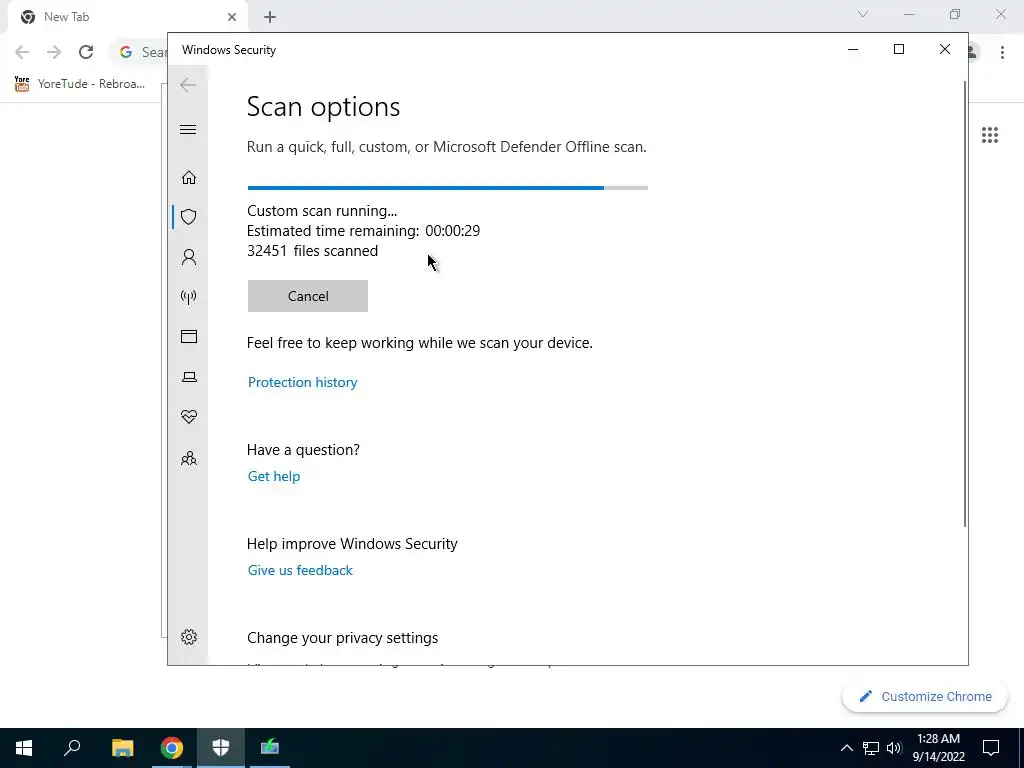Click the Scan options heading
Screen dimensions: 1024x768
click(323, 107)
